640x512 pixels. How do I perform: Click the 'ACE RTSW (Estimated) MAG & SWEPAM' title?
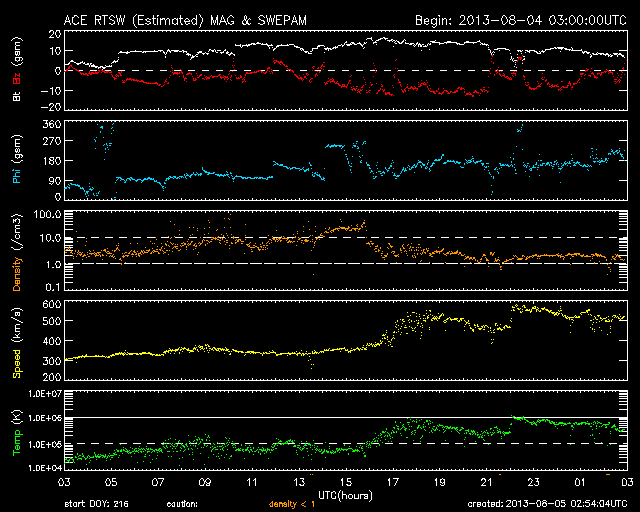[x=185, y=20]
